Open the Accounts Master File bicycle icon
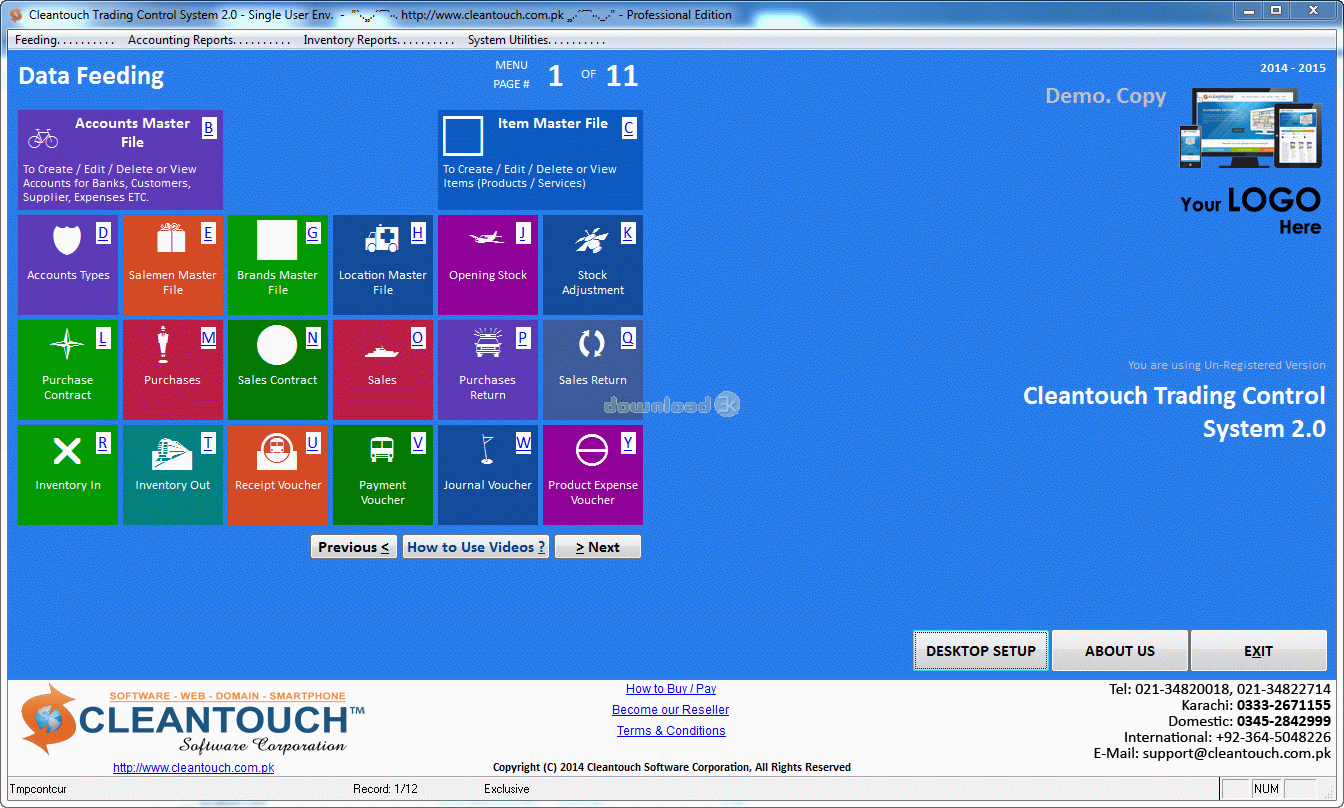Image resolution: width=1344 pixels, height=808 pixels. (43, 137)
